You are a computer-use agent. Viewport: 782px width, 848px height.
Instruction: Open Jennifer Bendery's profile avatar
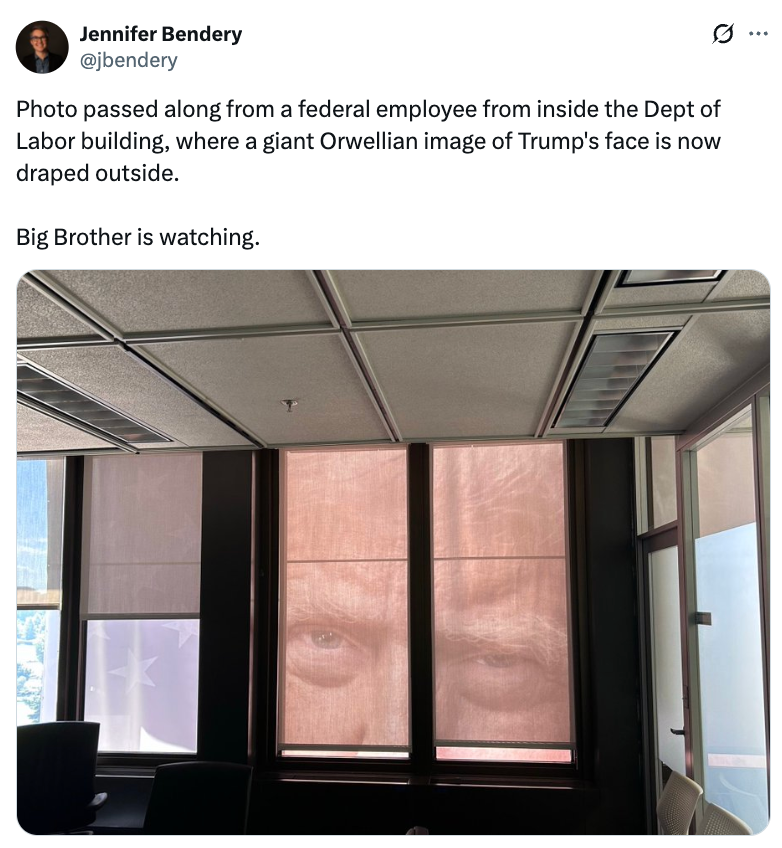pos(42,47)
